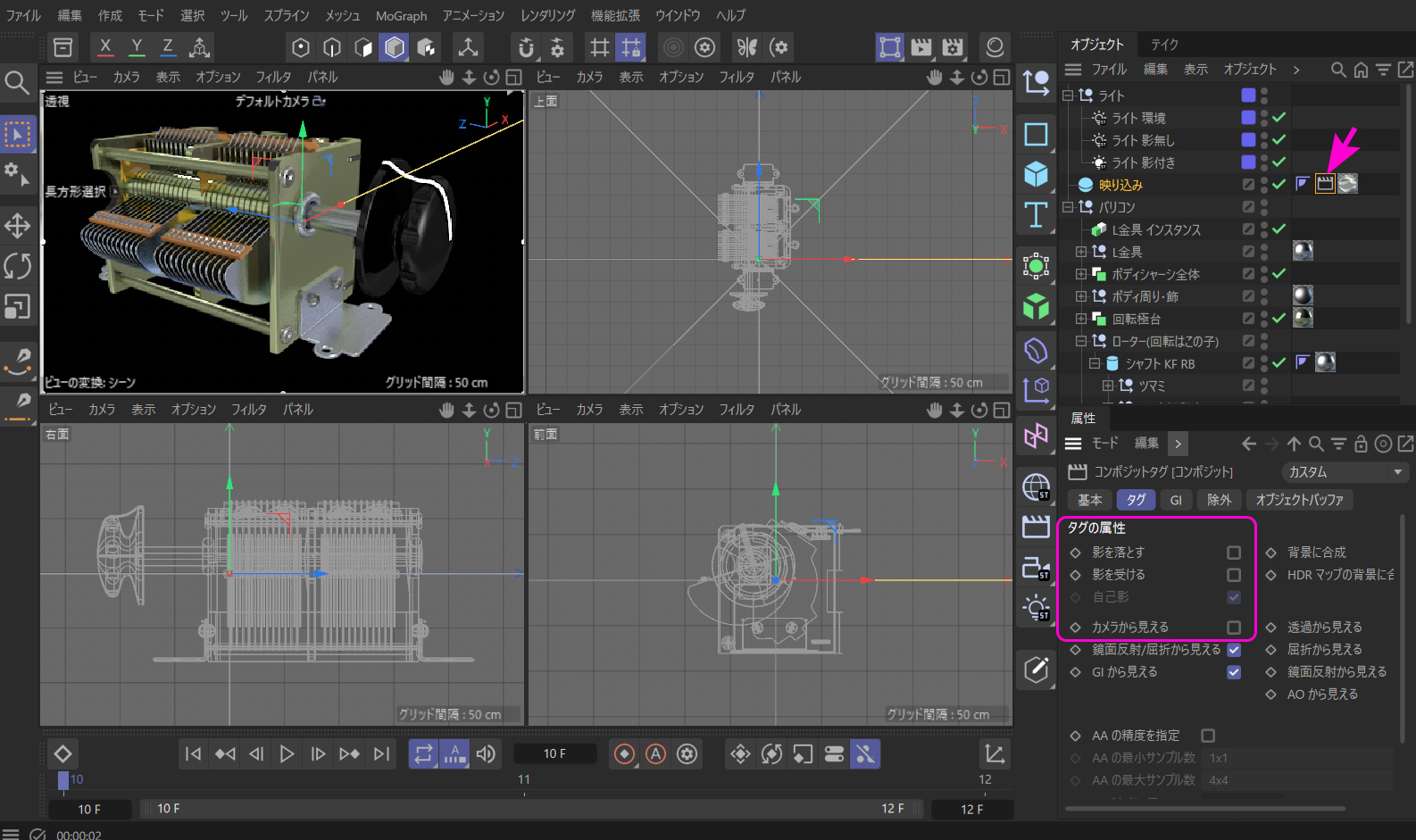Collapse the ライト group in object tree
The image size is (1416, 840).
1068,96
